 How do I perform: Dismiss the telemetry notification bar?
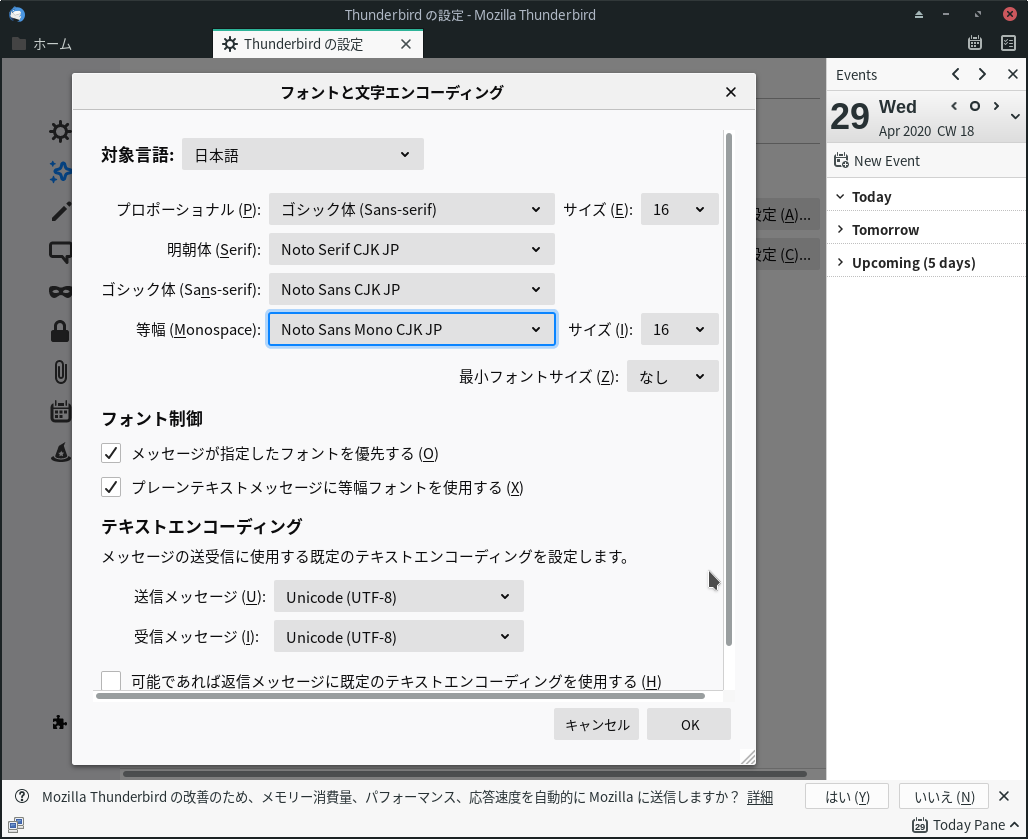[1004, 796]
